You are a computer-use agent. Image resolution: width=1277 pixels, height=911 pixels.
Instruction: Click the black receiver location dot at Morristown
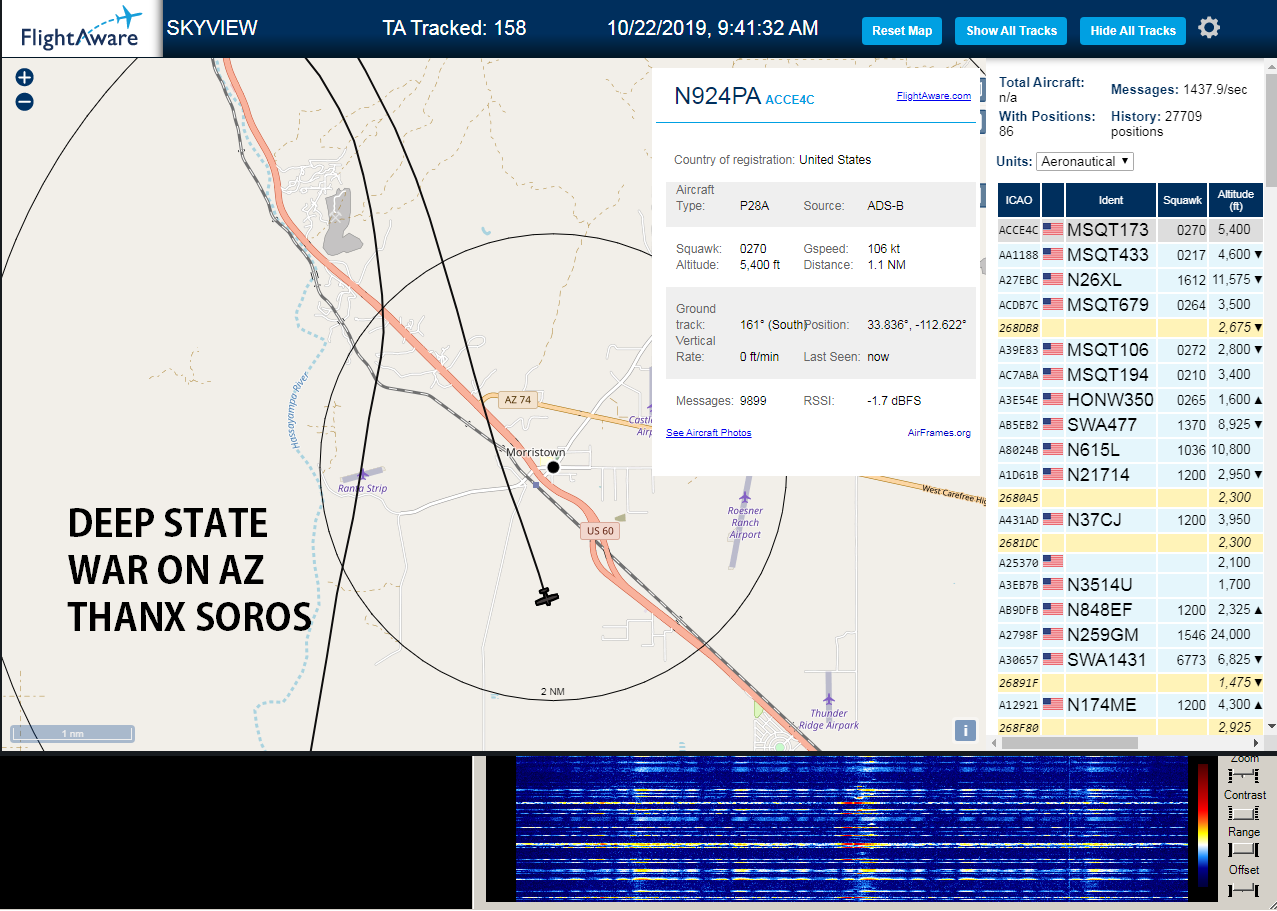coord(554,467)
